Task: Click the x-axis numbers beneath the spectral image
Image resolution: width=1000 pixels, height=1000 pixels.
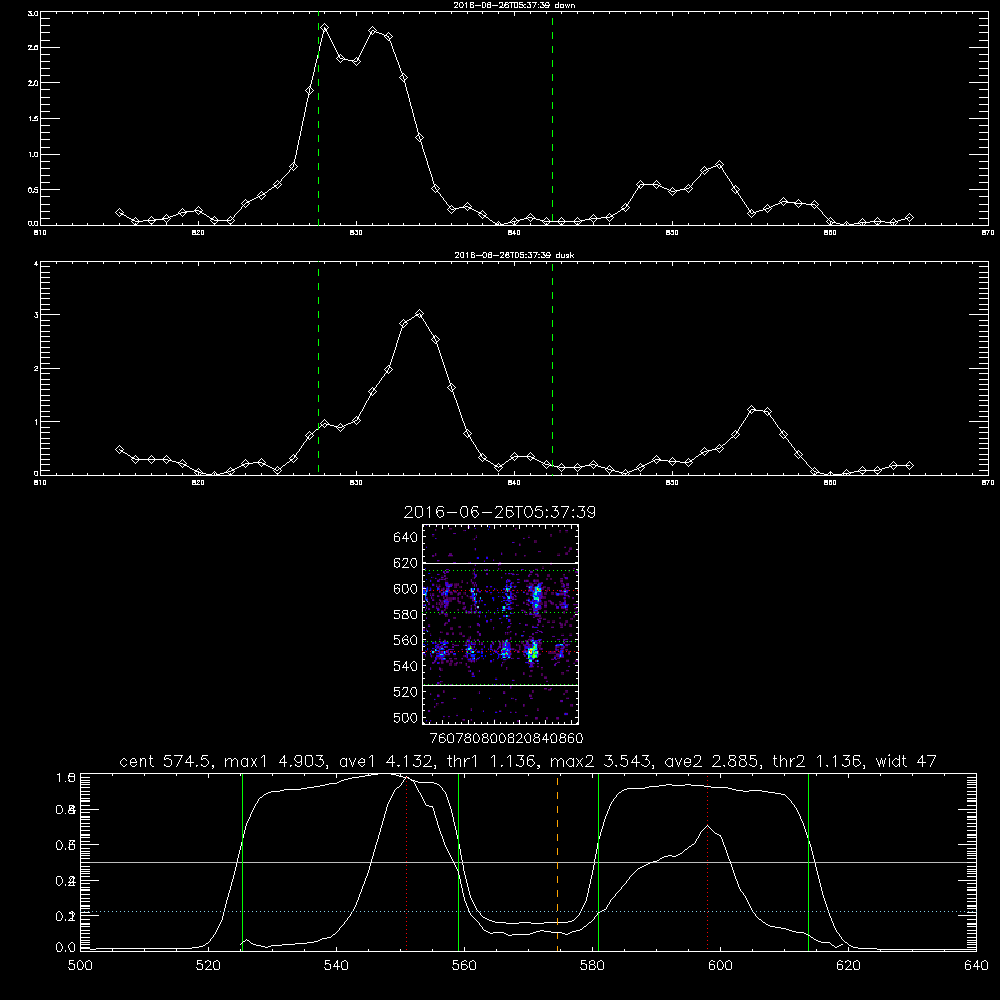Action: pos(507,738)
